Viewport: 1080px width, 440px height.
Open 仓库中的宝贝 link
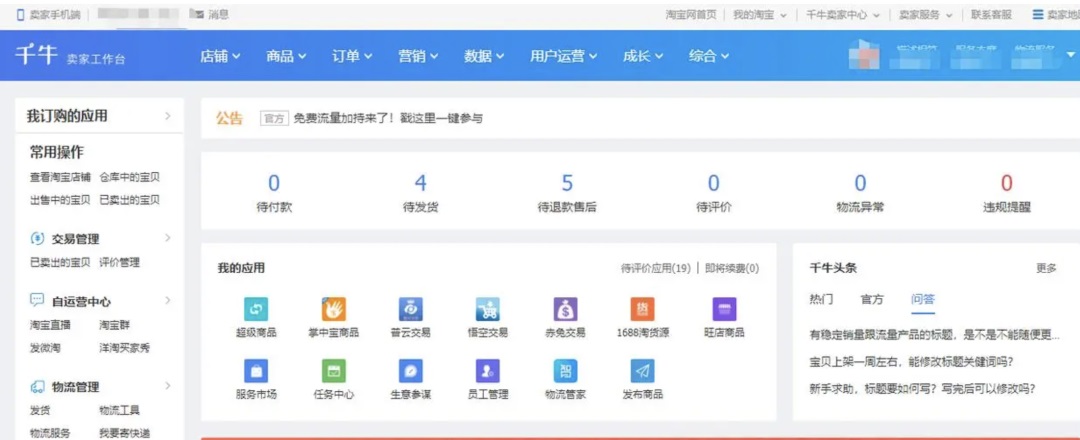[129, 177]
